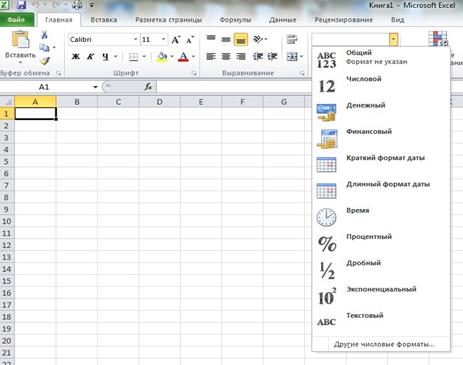Toggle italic К formatting

coord(90,57)
